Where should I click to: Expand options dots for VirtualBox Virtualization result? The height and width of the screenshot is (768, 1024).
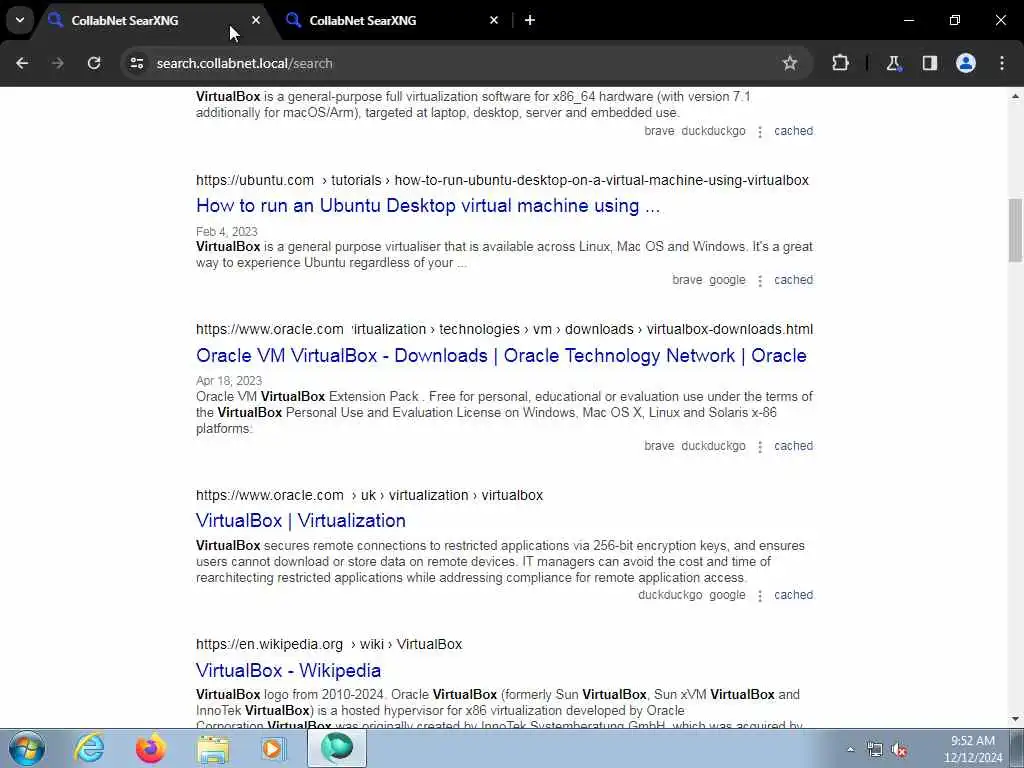760,596
